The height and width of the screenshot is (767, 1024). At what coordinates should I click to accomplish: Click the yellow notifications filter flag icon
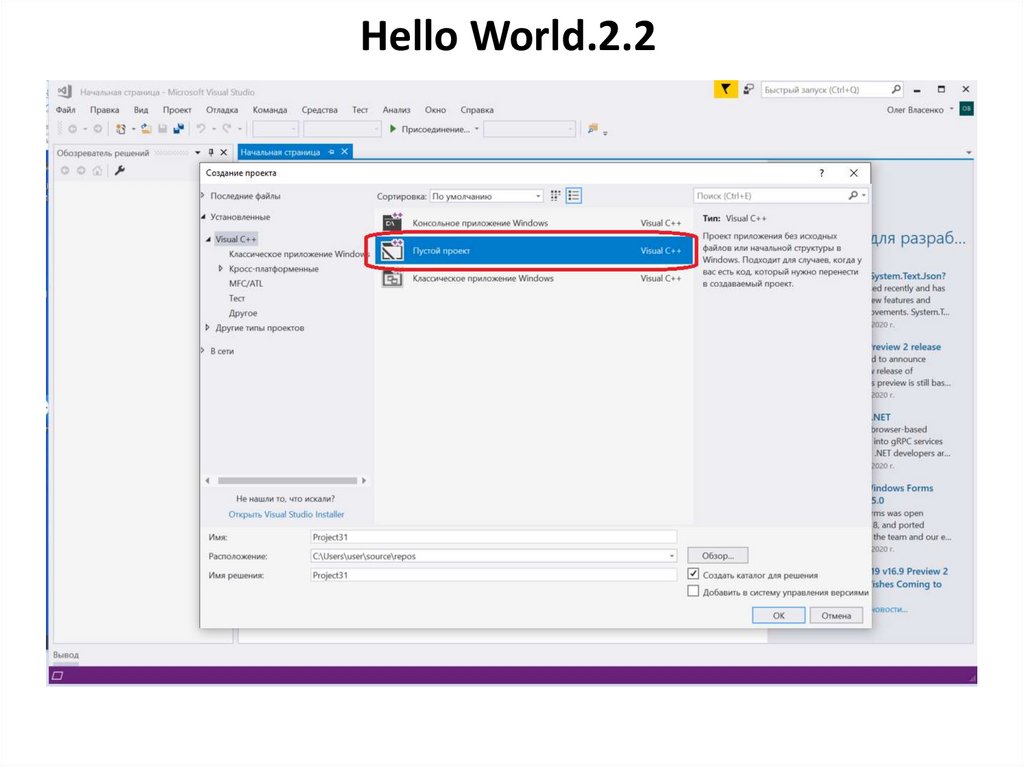(x=726, y=89)
